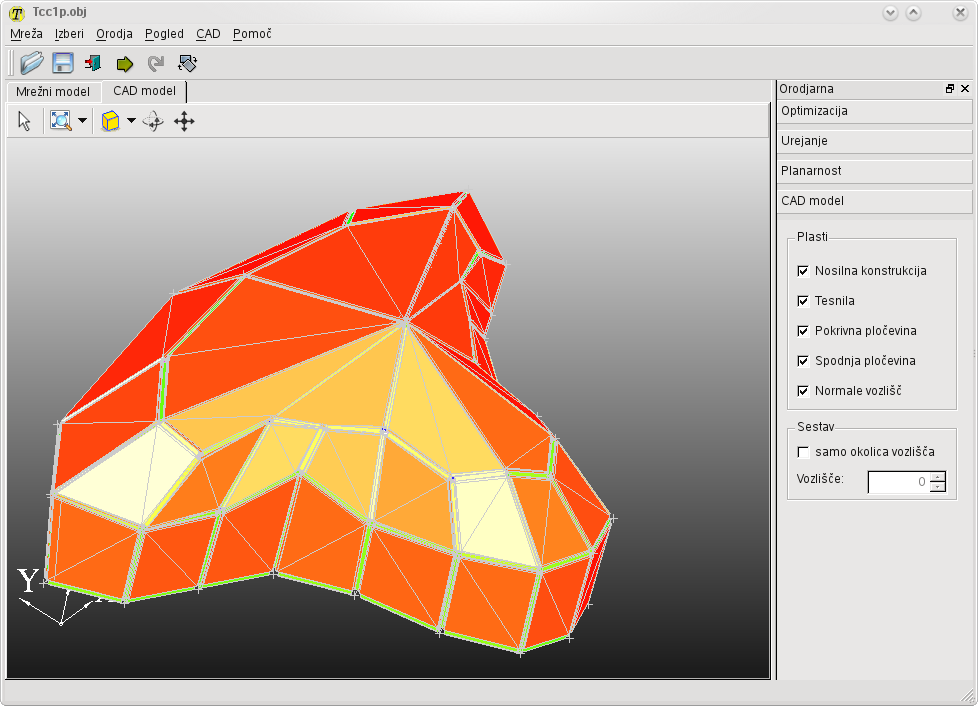Open the zoom tool dropdown arrow

[82, 121]
